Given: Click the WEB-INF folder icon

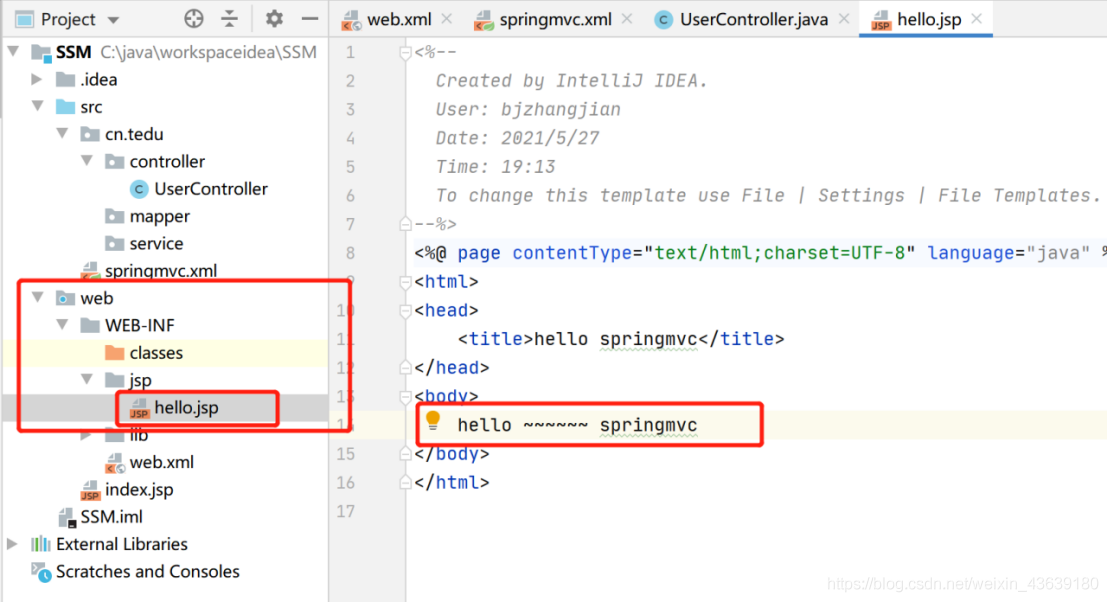Looking at the screenshot, I should point(90,325).
